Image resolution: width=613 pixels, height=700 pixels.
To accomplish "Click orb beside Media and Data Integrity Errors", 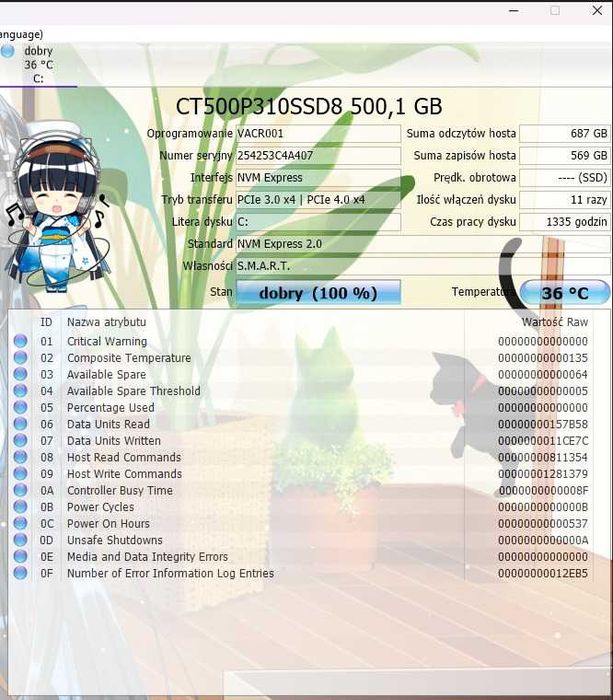I will tap(20, 556).
